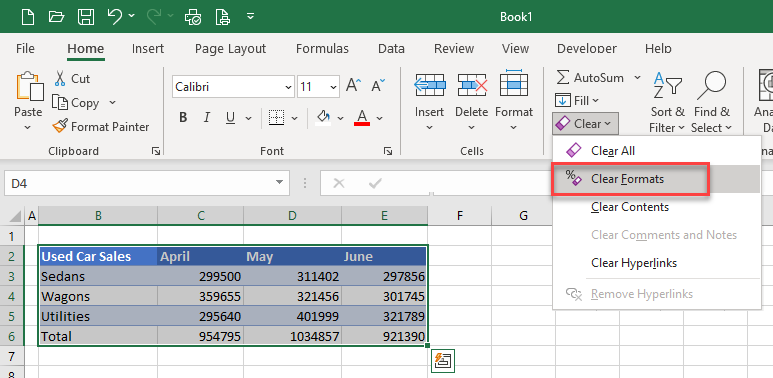
Task: Click the Quick Analysis button below the table
Action: pos(443,361)
